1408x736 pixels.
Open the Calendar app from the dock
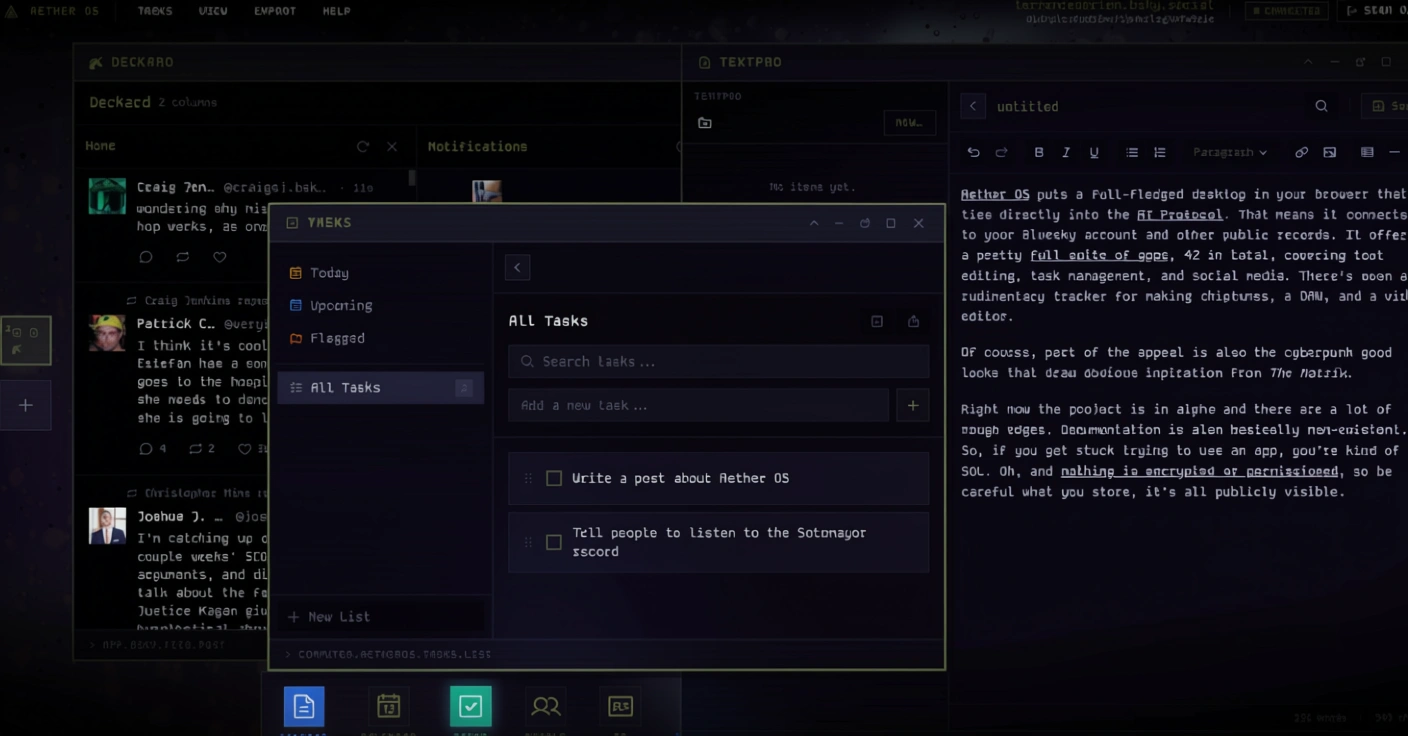(x=388, y=707)
